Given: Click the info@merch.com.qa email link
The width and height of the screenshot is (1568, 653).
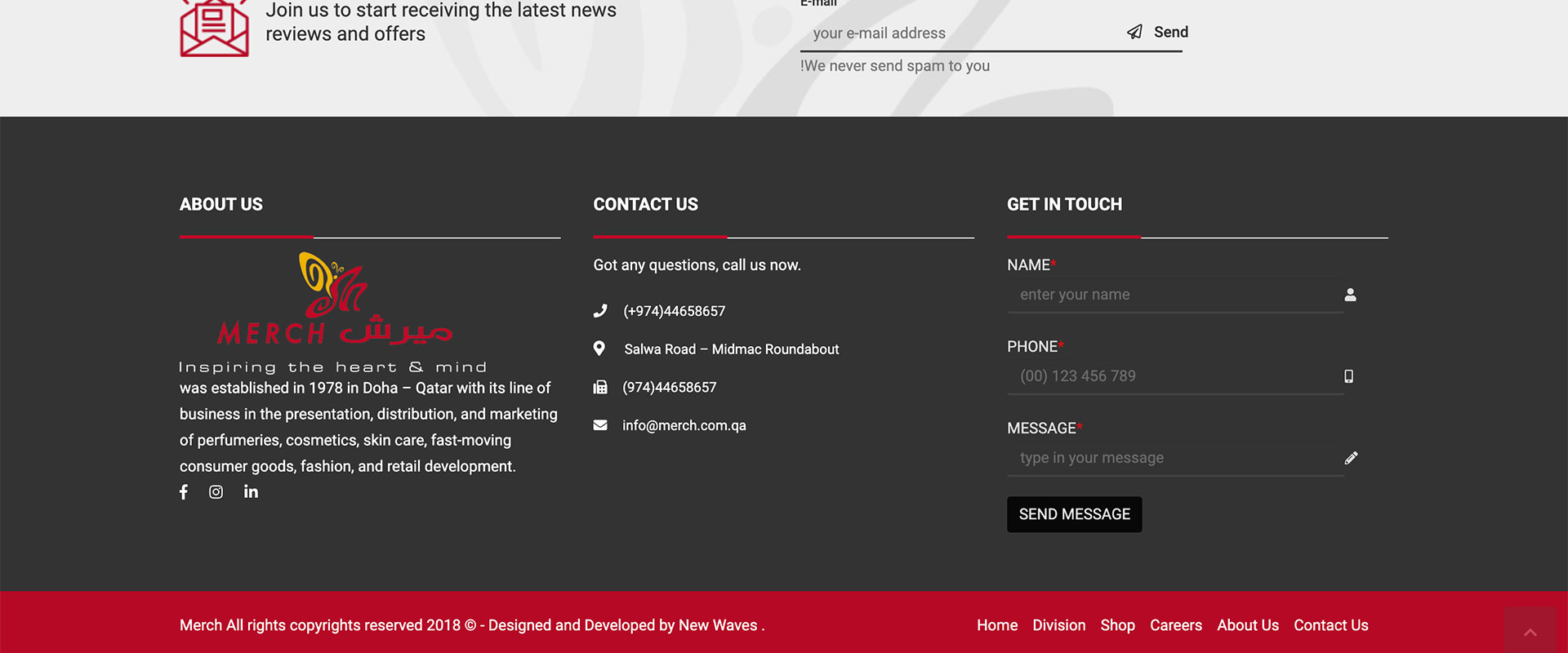Looking at the screenshot, I should pyautogui.click(x=684, y=425).
